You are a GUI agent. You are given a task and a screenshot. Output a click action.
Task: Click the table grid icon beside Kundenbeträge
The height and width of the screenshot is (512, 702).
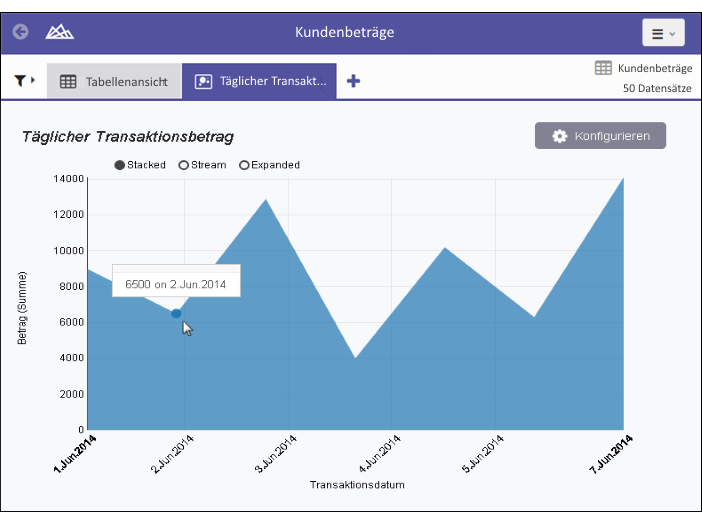603,68
